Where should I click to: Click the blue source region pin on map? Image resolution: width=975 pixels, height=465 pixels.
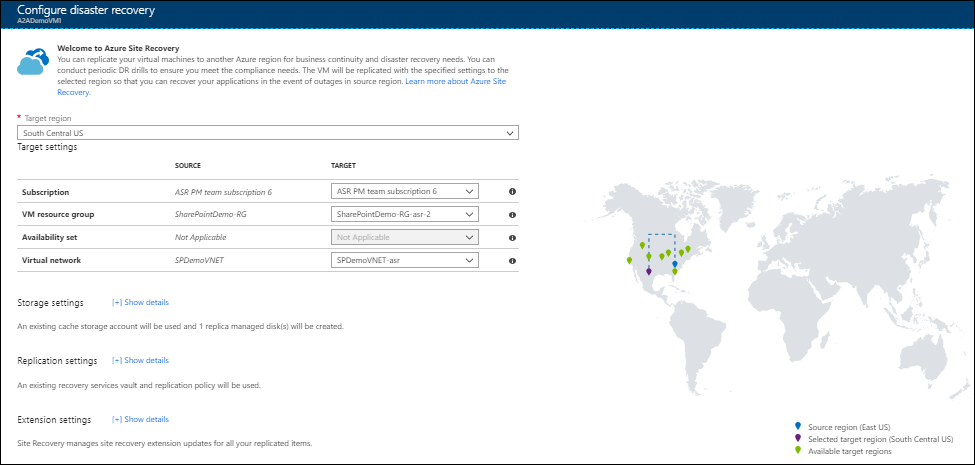(675, 264)
